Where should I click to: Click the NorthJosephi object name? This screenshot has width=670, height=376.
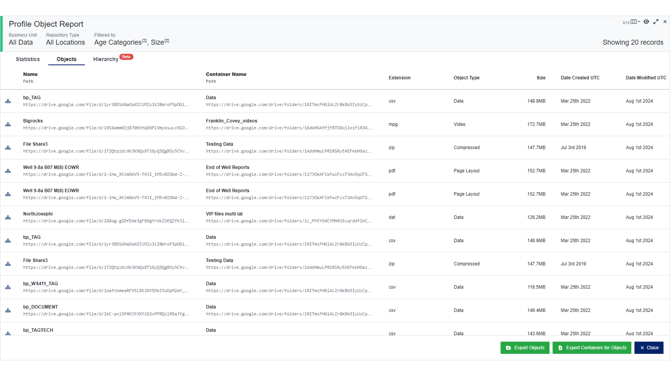[38, 214]
